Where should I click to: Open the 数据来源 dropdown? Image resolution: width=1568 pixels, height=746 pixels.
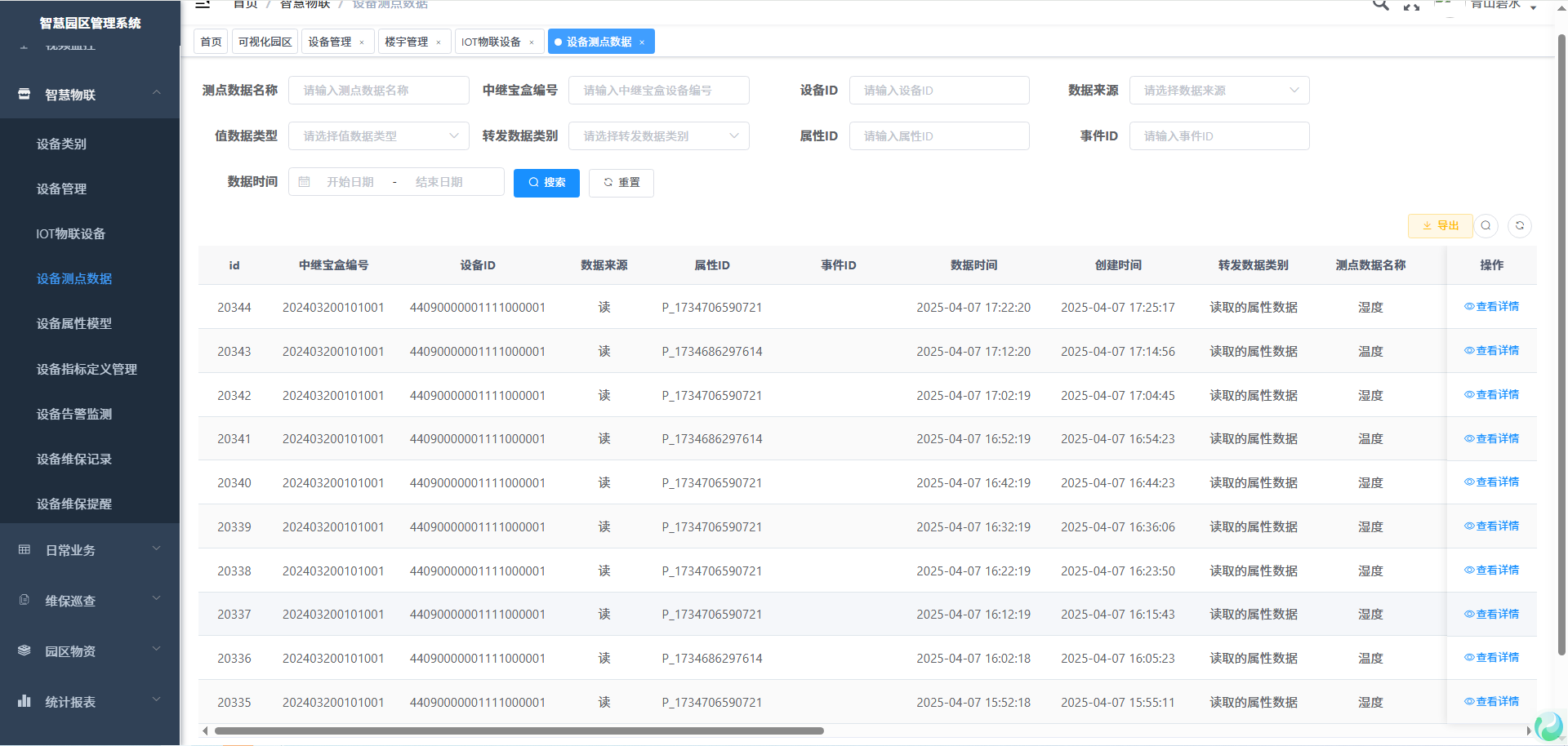1218,91
